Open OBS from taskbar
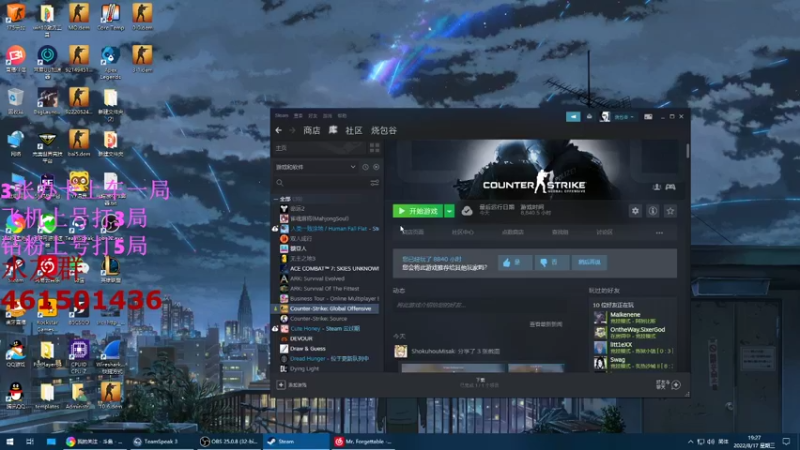800x450 pixels. 229,441
